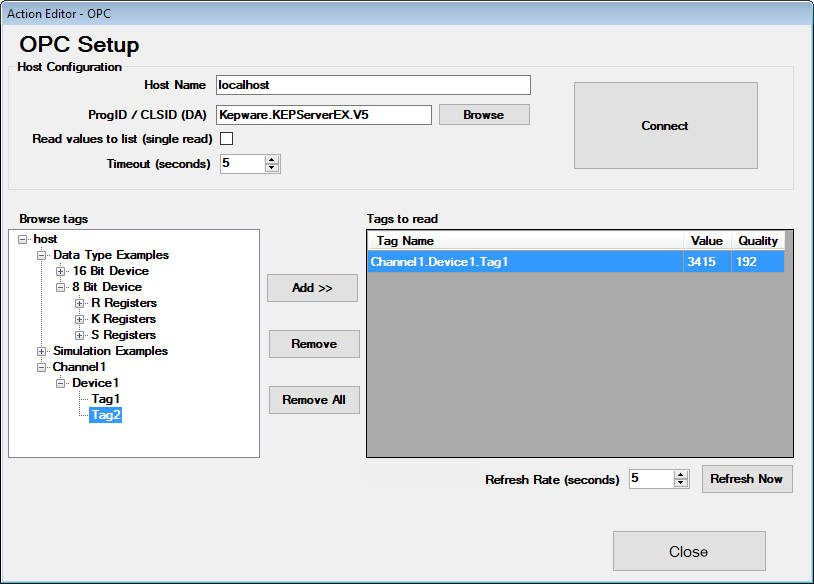Decrease Timeout seconds with down arrow
Viewport: 814px width, 584px height.
pos(272,168)
